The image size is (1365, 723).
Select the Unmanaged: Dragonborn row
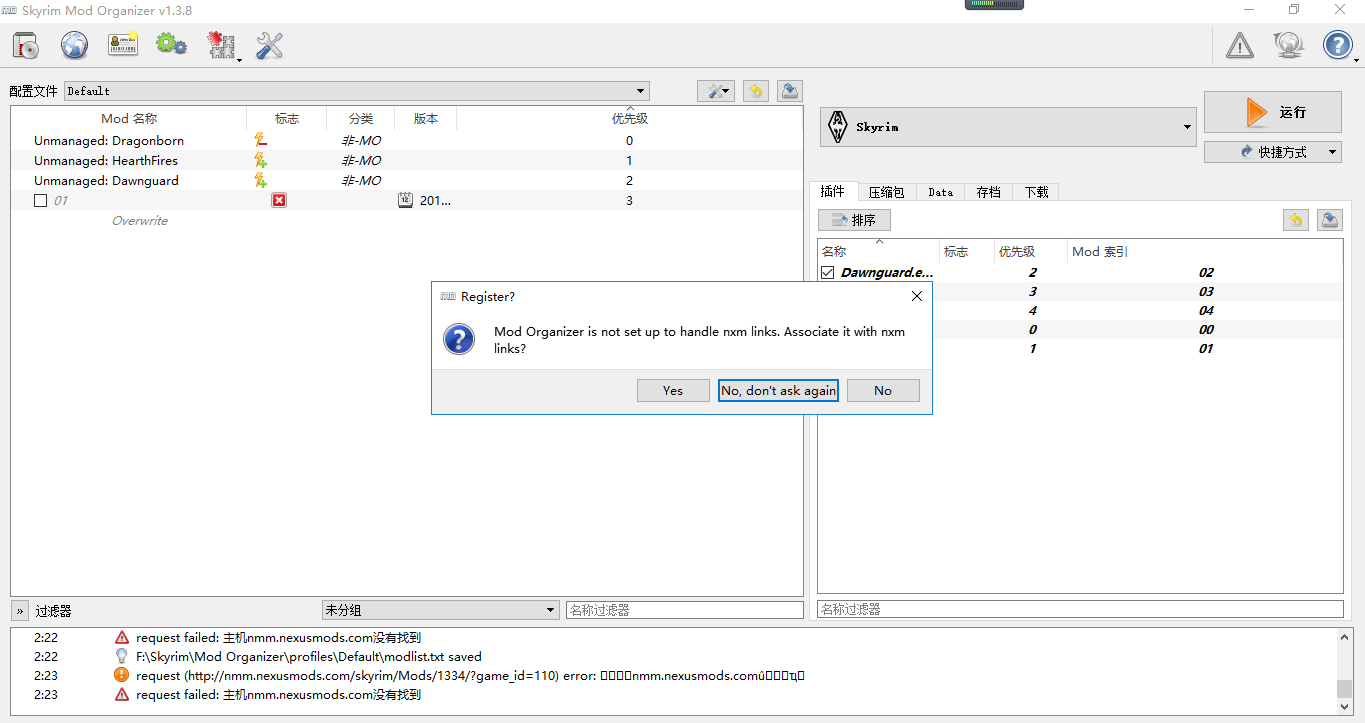pos(407,140)
